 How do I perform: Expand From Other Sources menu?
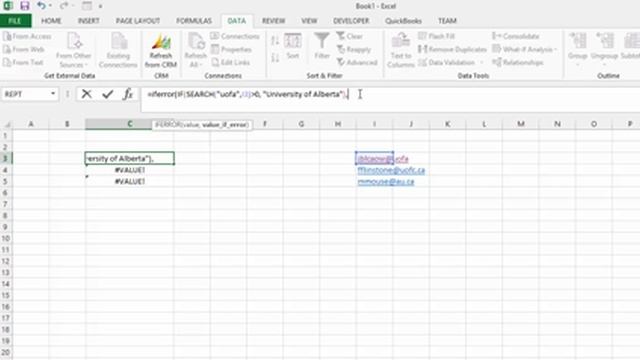(x=73, y=50)
